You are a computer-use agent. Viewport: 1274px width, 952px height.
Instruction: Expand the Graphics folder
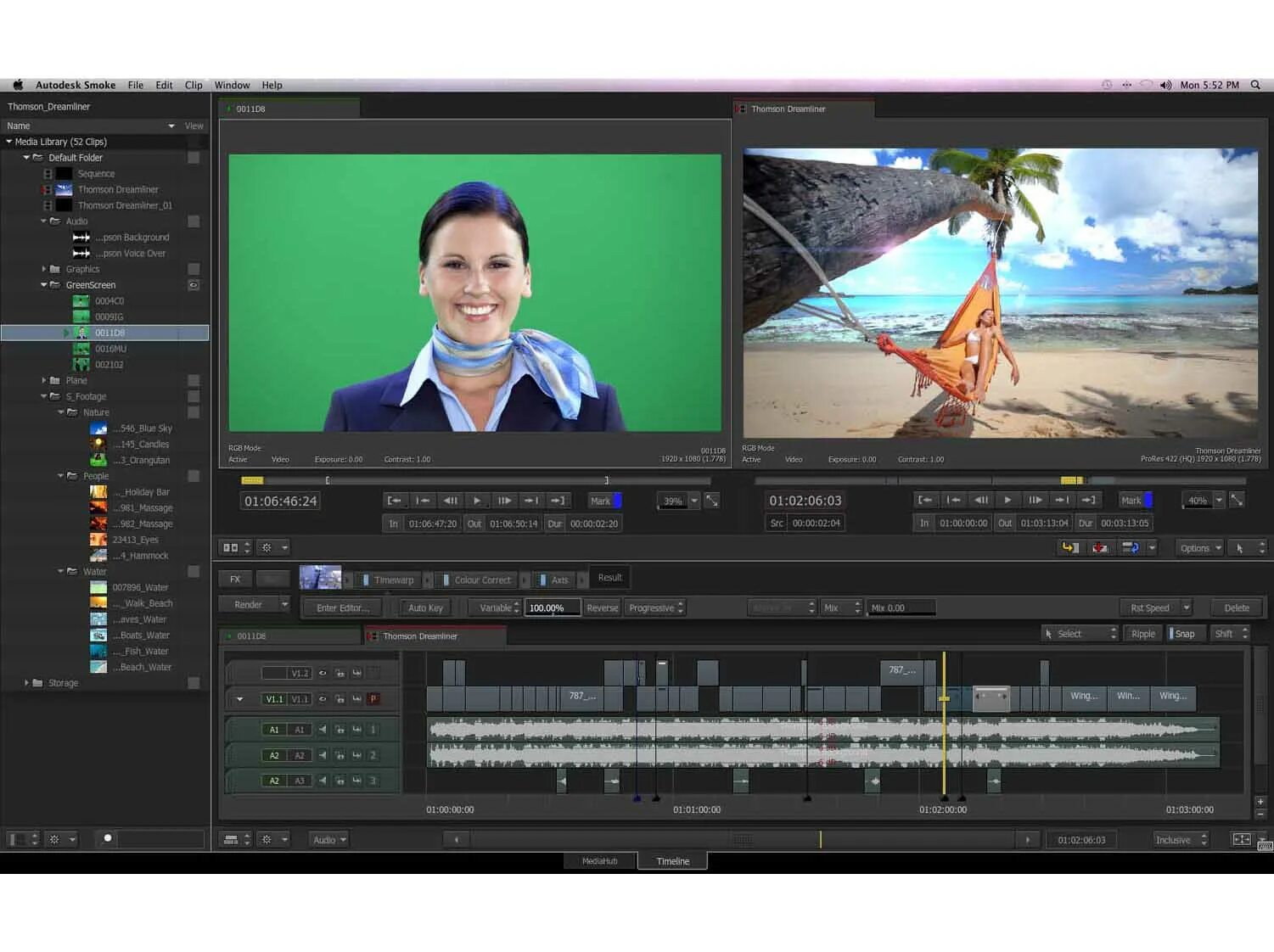pyautogui.click(x=44, y=269)
